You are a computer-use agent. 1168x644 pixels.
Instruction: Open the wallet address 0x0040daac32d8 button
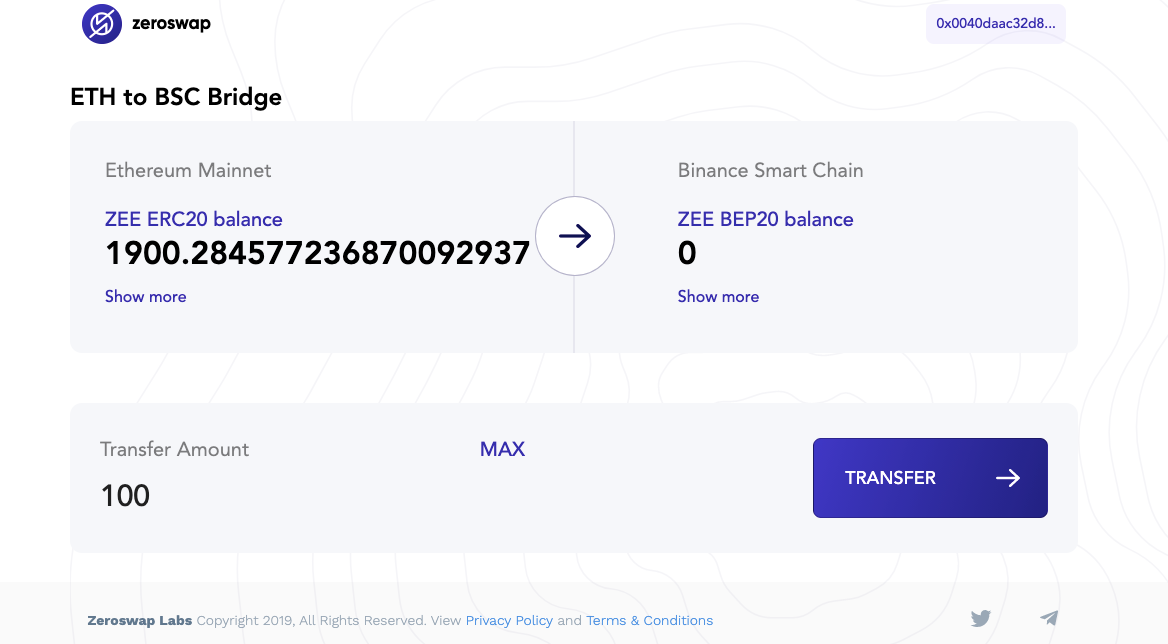coord(996,24)
